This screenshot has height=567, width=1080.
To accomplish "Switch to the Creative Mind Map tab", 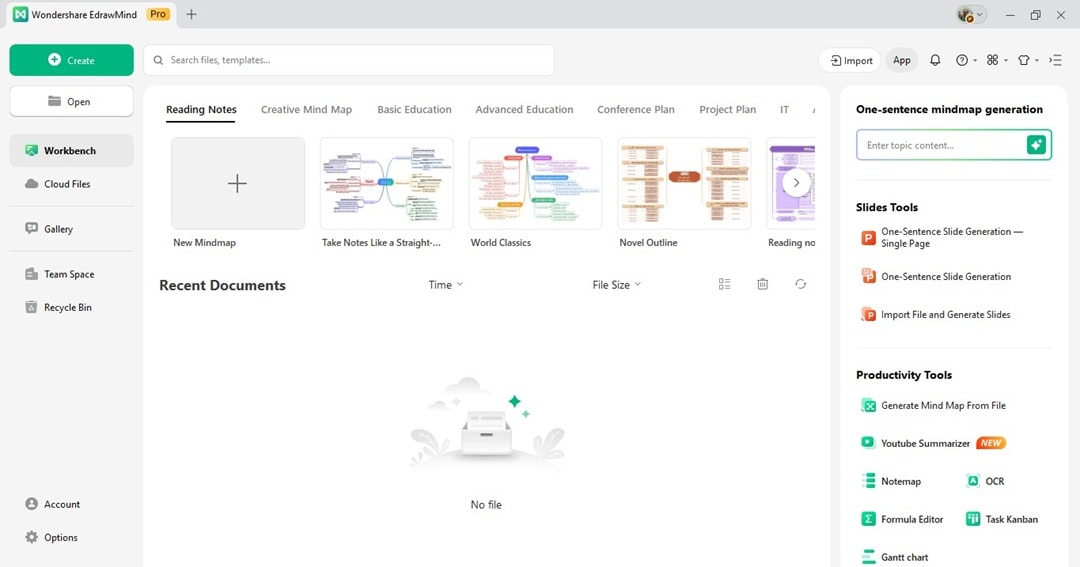I will tap(307, 110).
